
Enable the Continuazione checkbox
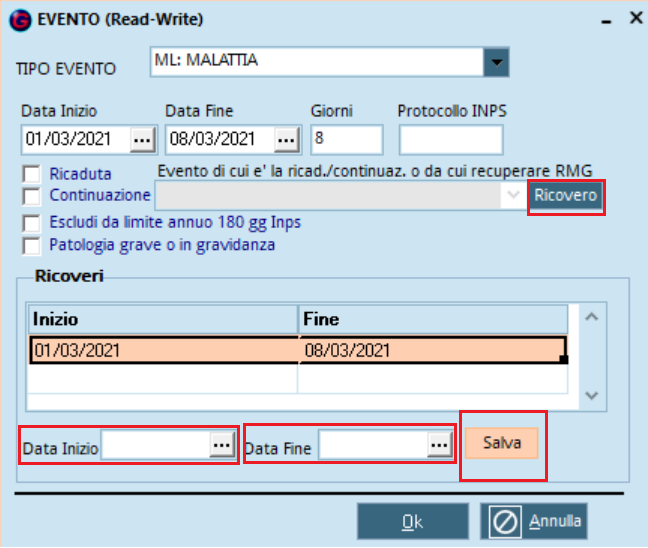point(32,196)
